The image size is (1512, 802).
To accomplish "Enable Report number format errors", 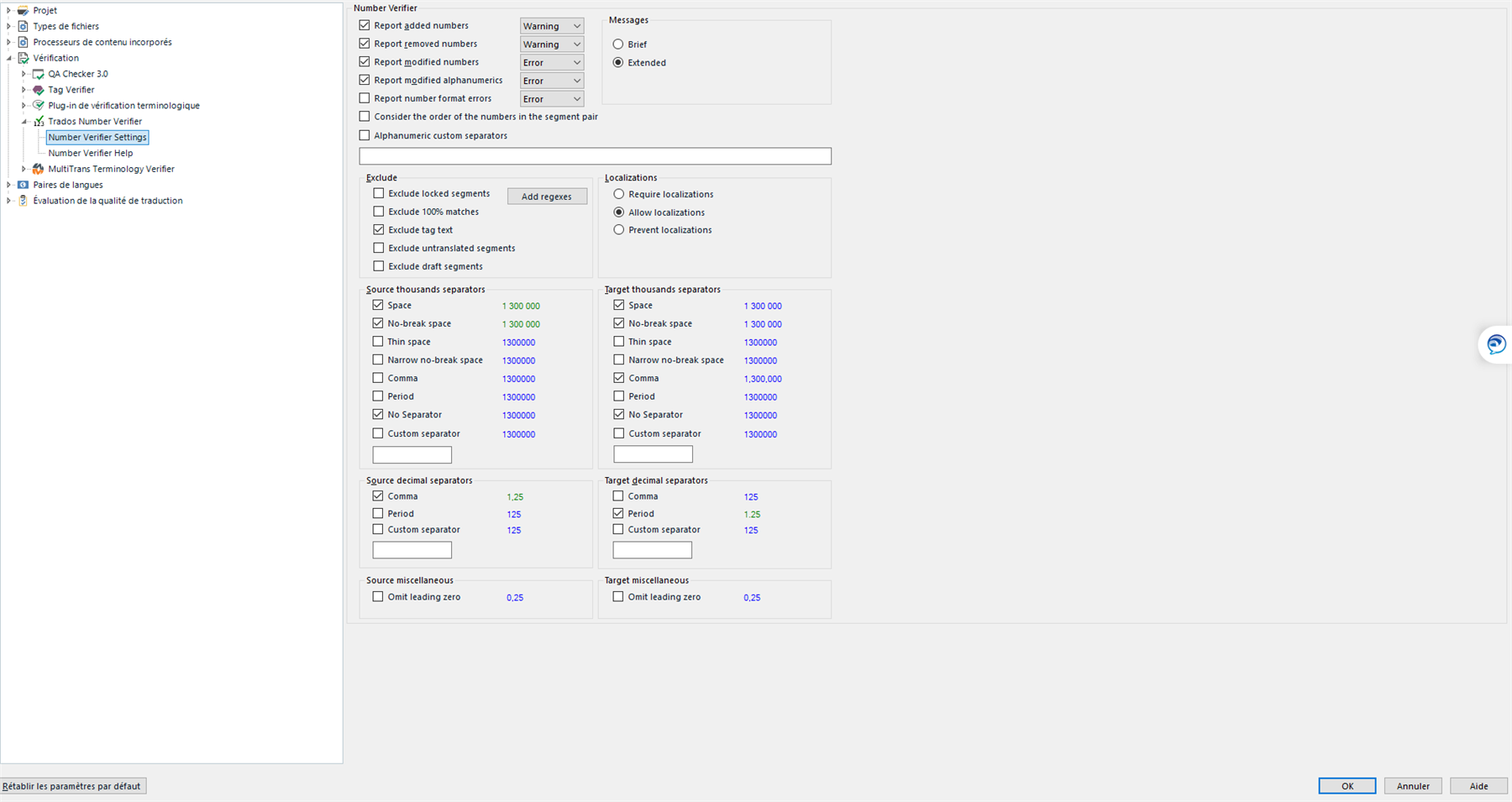I will pyautogui.click(x=365, y=98).
